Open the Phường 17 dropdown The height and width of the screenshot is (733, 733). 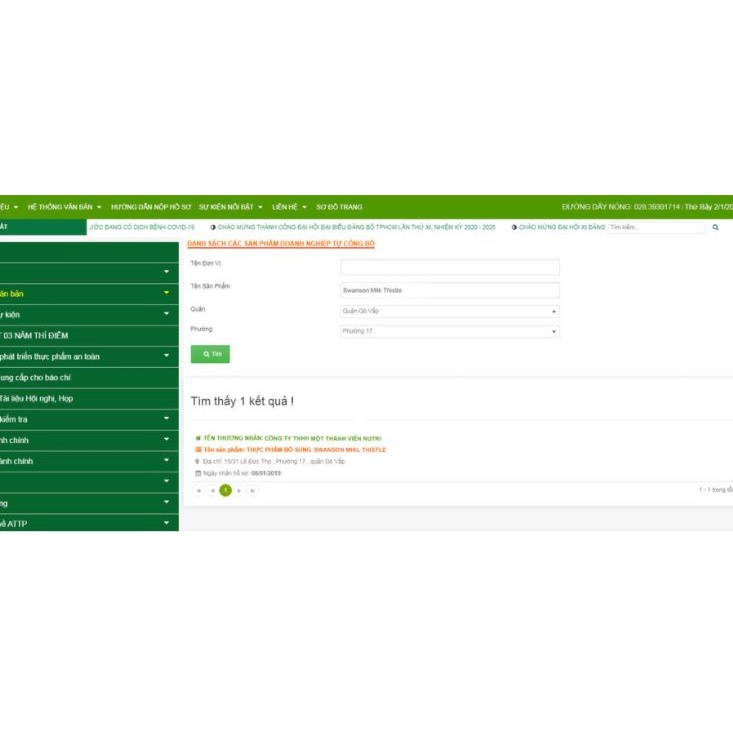(x=449, y=331)
